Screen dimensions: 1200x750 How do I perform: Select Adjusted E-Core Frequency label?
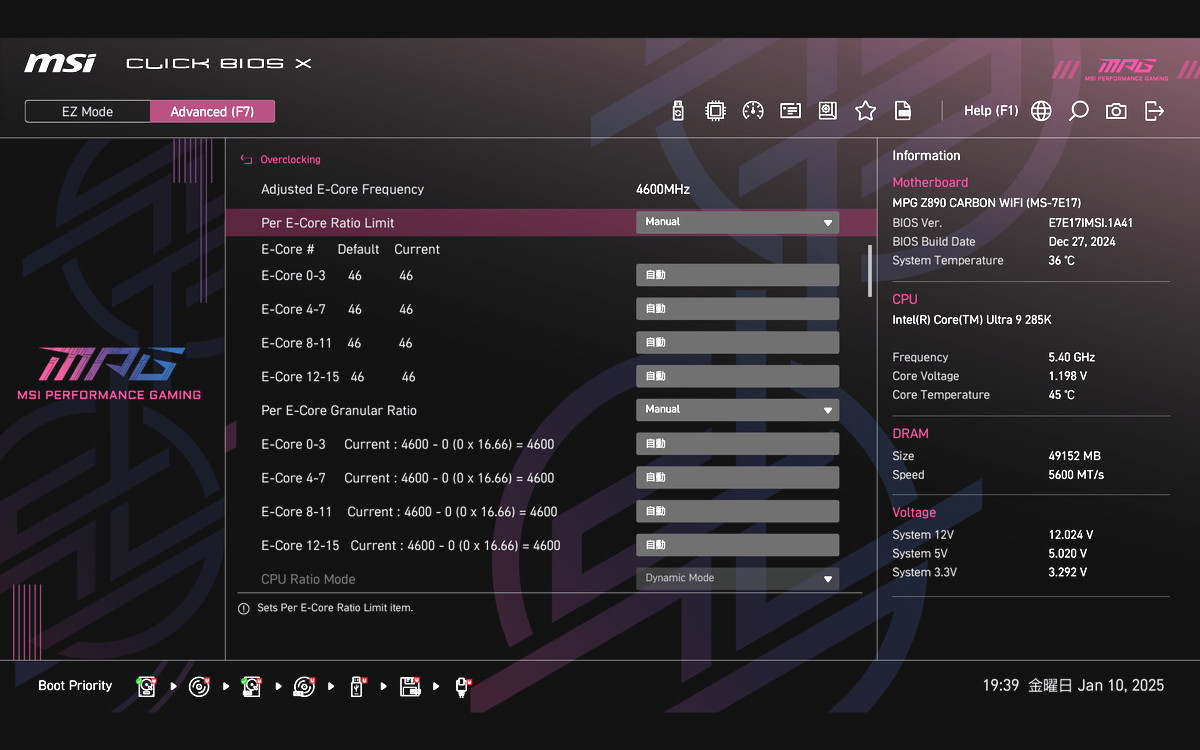pyautogui.click(x=342, y=189)
